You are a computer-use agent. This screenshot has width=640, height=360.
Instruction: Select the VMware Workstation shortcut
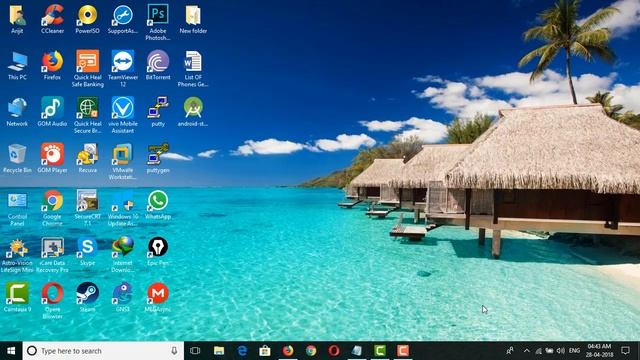123,162
